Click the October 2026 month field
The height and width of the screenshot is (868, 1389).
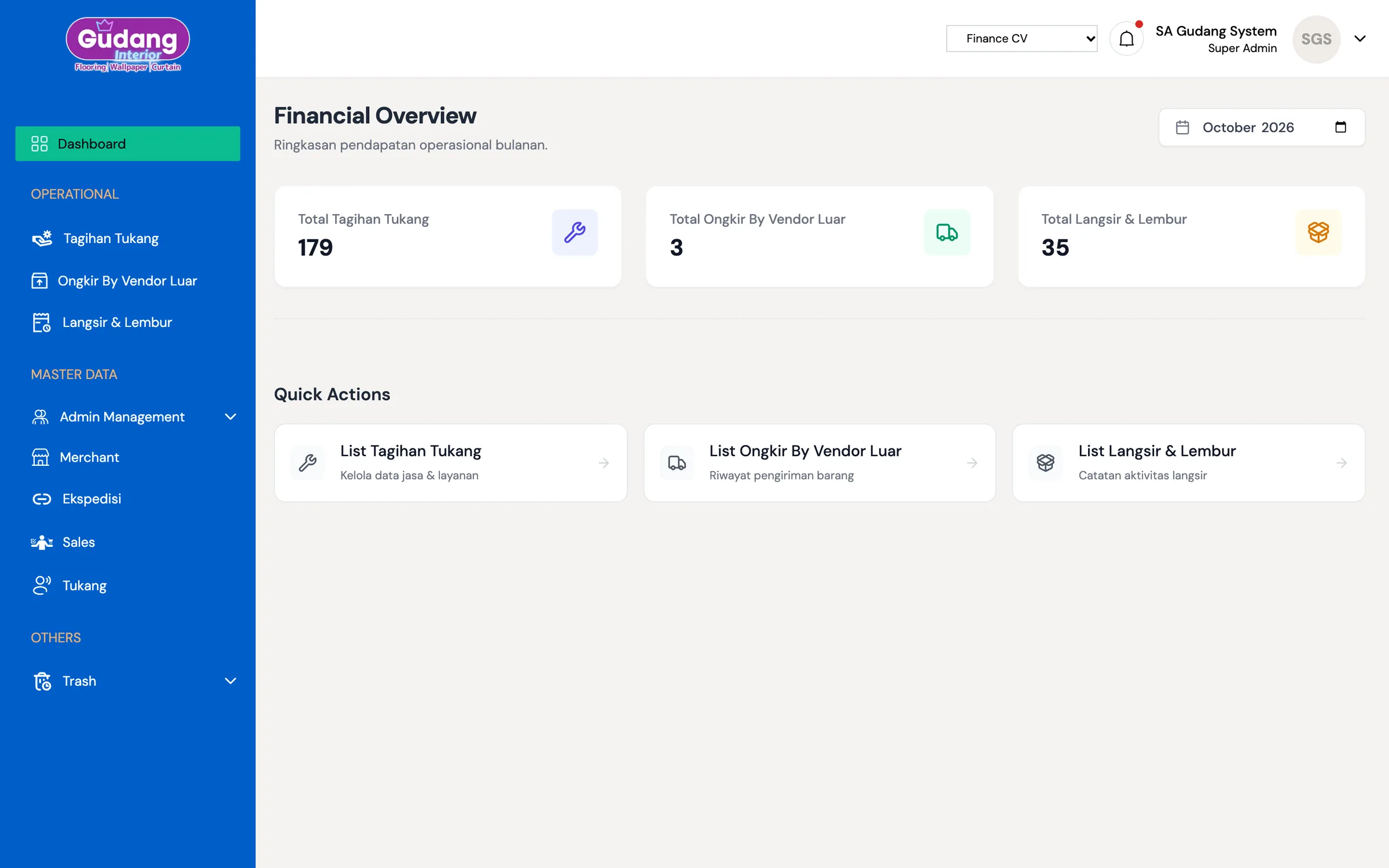1262,127
